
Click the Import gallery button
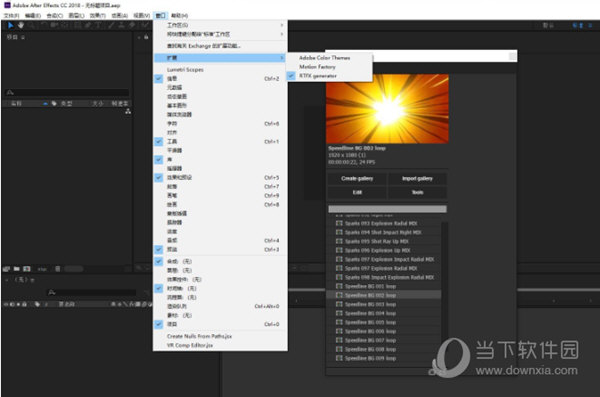tap(417, 179)
